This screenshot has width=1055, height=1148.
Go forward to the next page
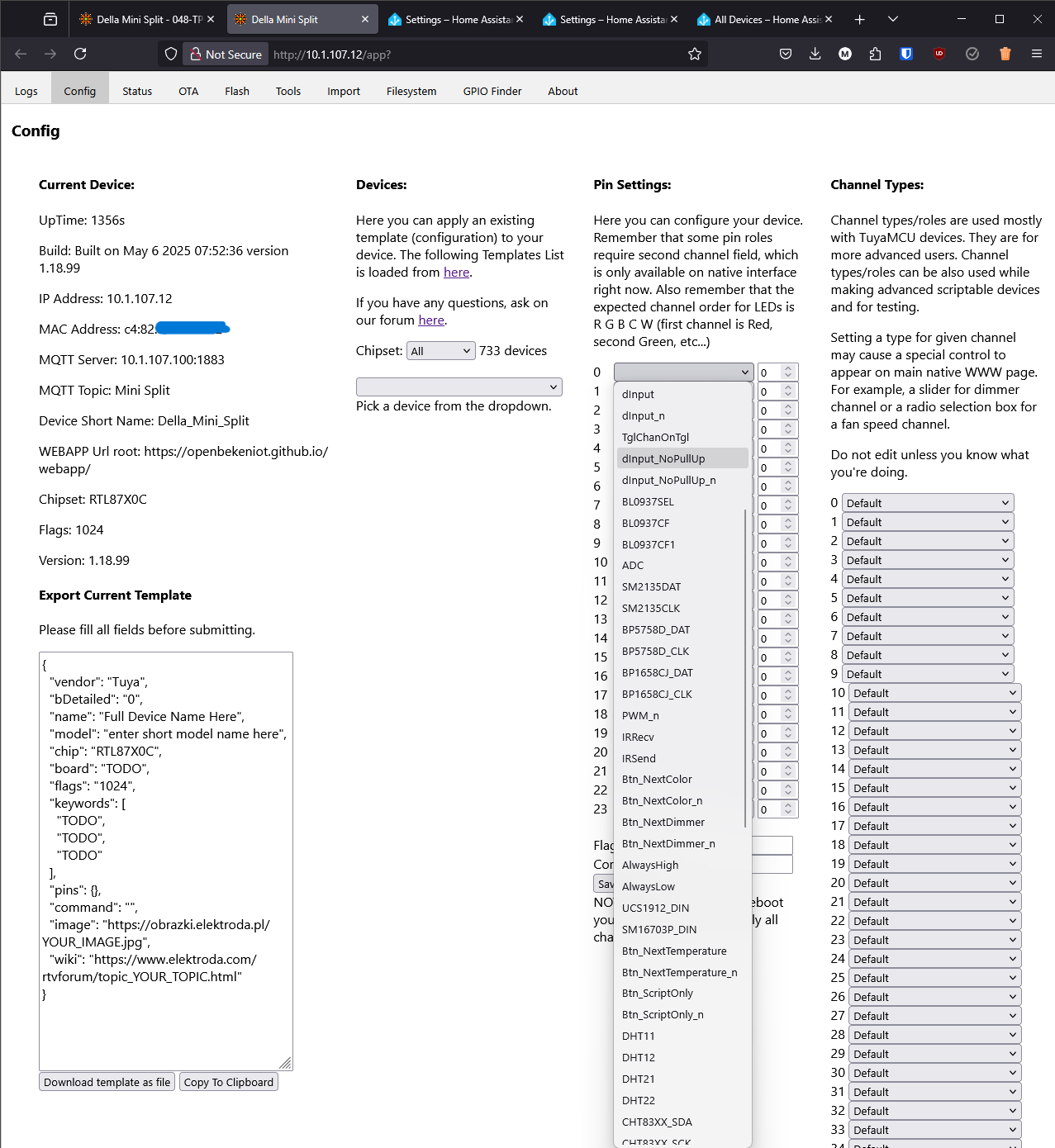50,54
